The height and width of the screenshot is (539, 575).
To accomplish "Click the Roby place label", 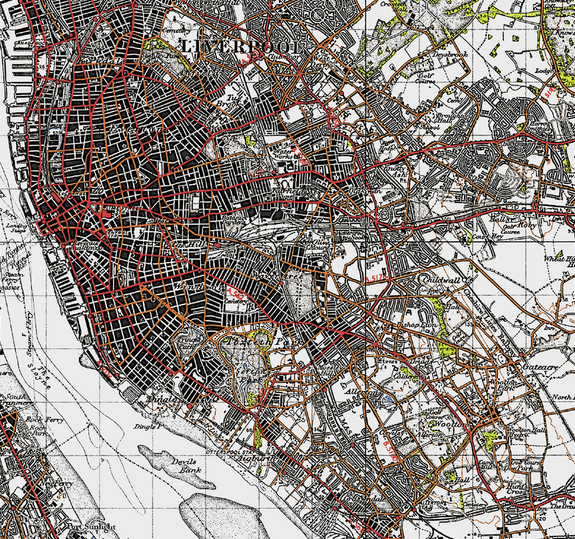I will click(x=527, y=226).
